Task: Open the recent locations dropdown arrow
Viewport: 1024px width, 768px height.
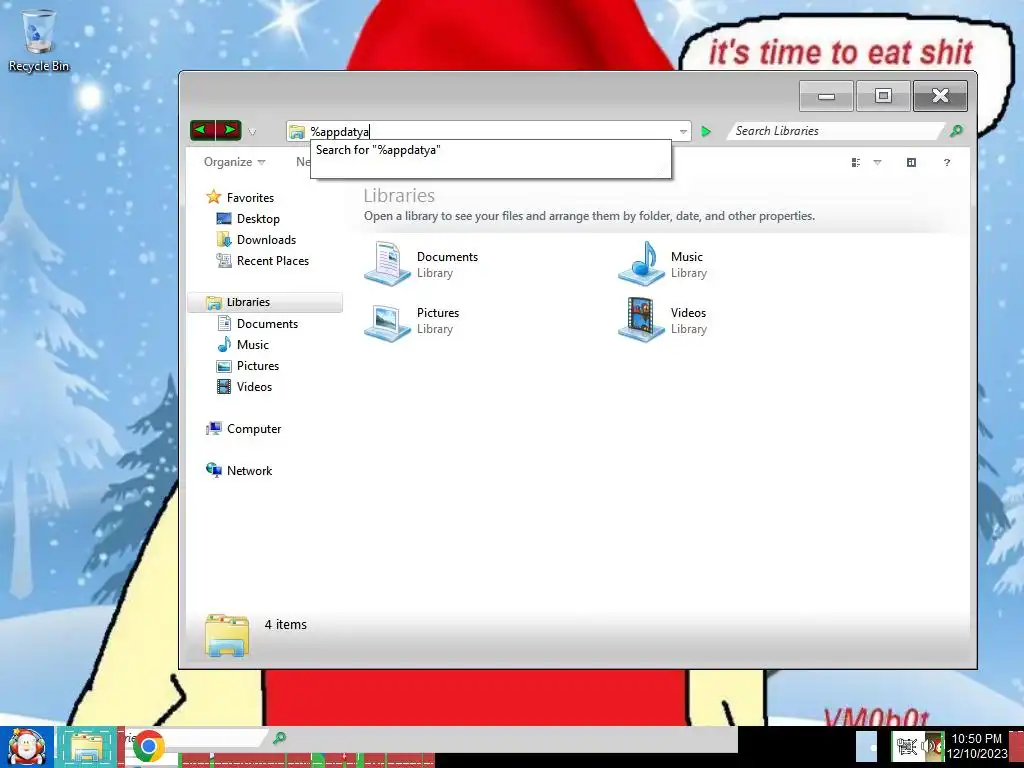Action: [252, 131]
